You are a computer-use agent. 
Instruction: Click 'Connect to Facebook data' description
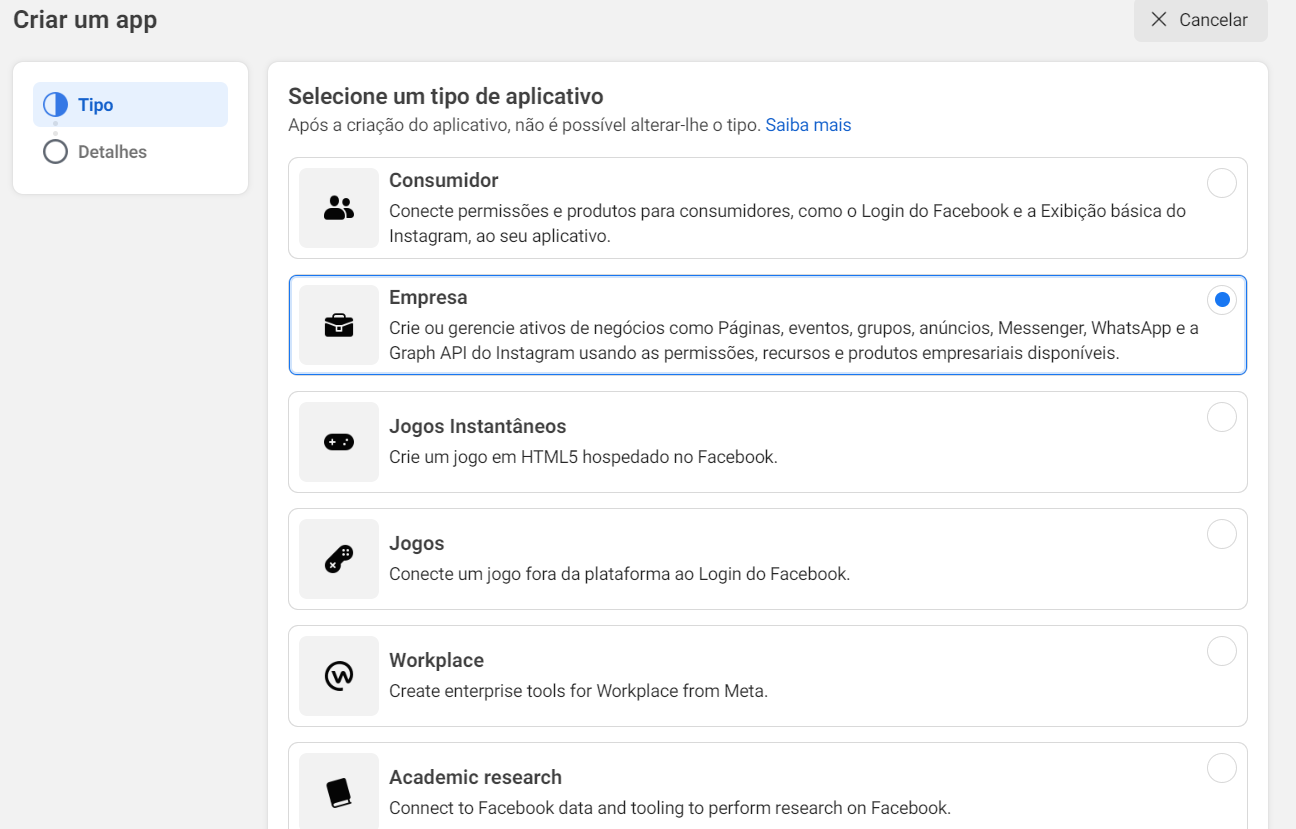[670, 808]
